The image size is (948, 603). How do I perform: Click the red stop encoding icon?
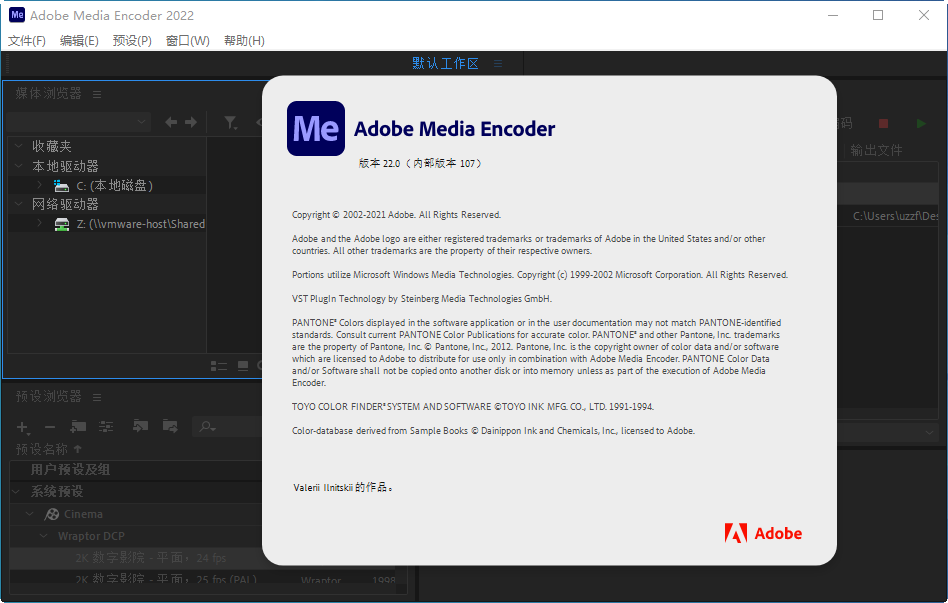(882, 123)
